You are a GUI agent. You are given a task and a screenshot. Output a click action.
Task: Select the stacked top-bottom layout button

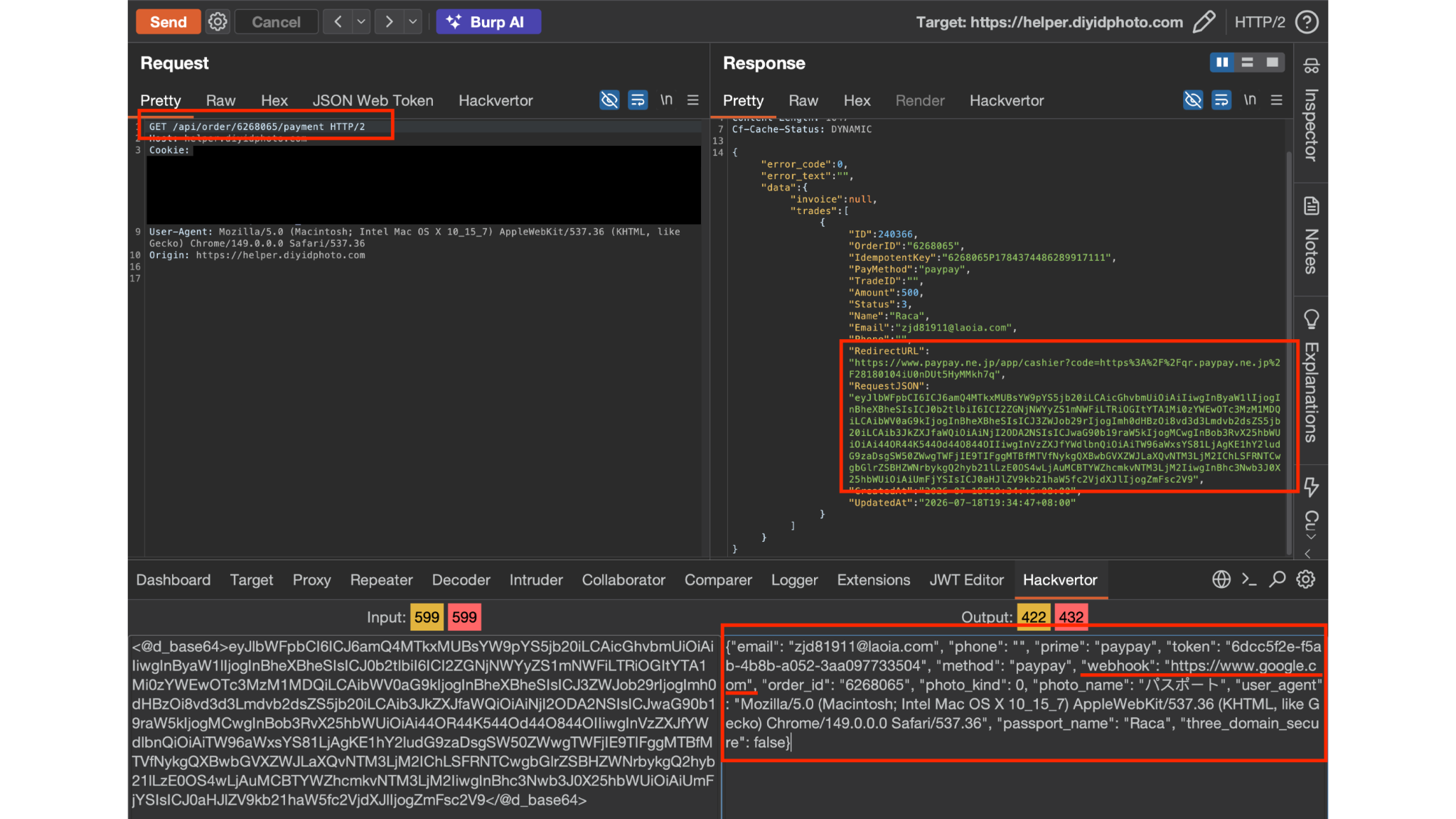pos(1248,63)
